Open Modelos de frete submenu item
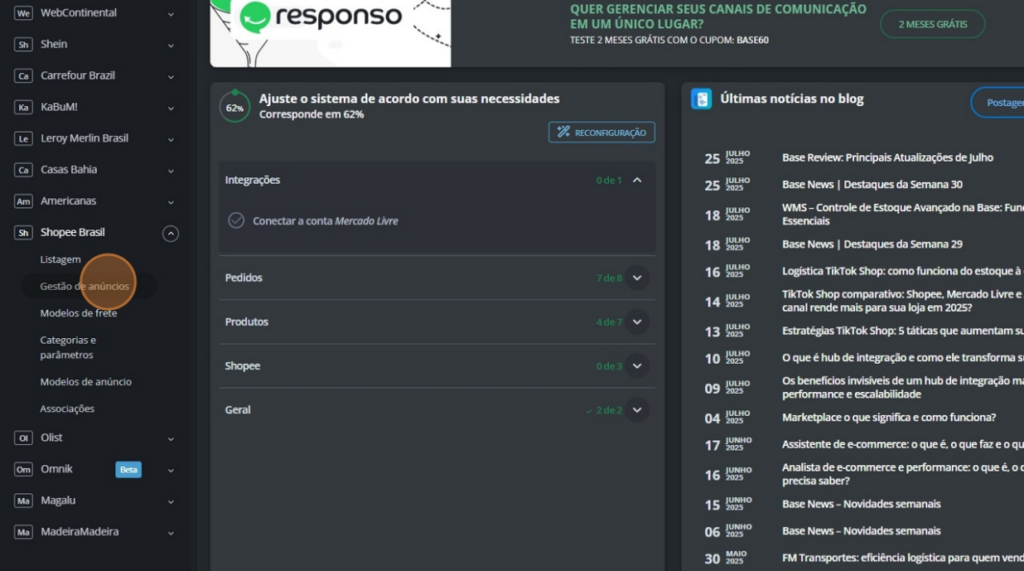Image resolution: width=1024 pixels, height=571 pixels. tap(78, 313)
